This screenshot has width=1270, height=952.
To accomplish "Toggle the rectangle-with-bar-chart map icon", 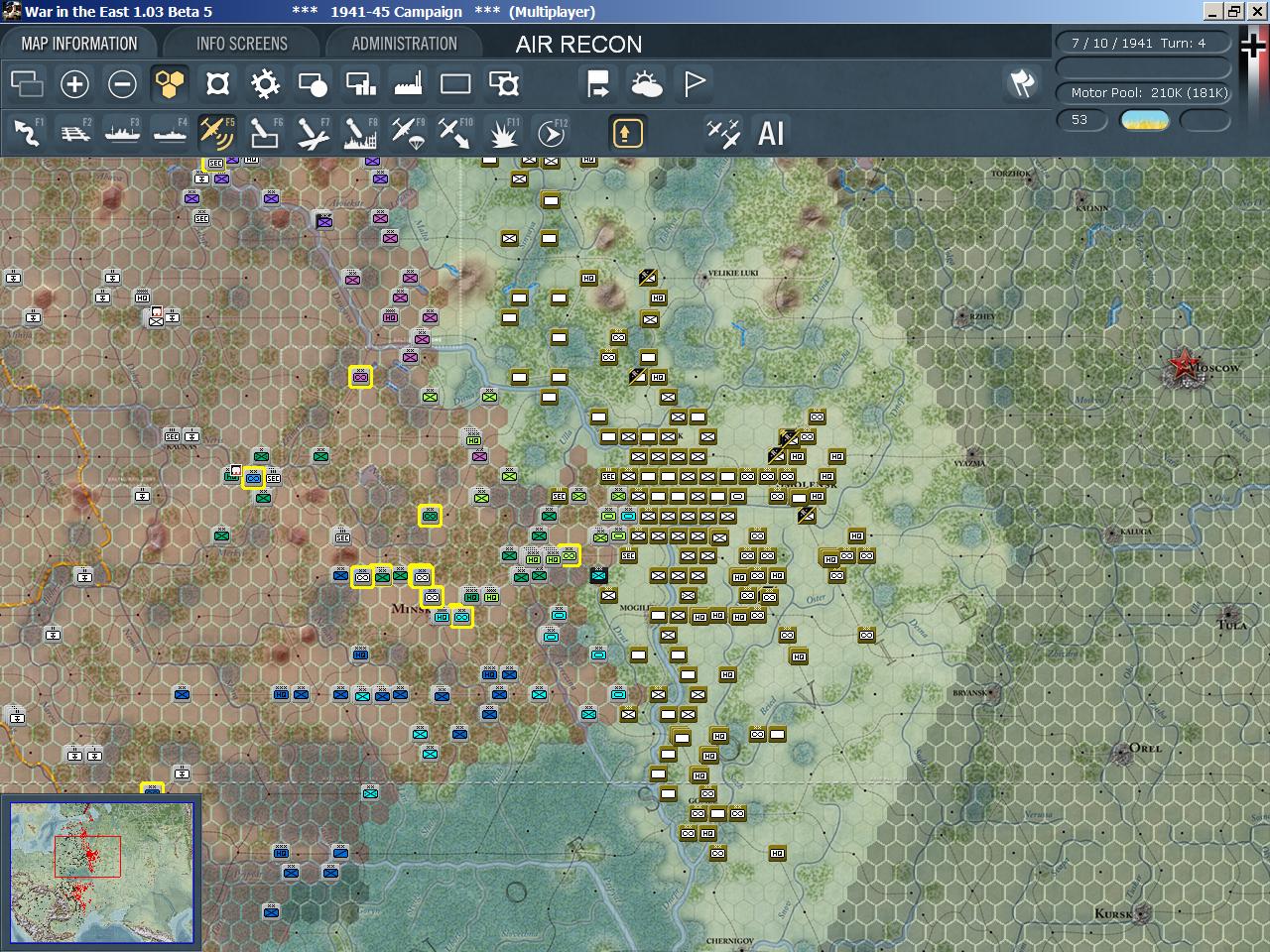I will [x=360, y=84].
